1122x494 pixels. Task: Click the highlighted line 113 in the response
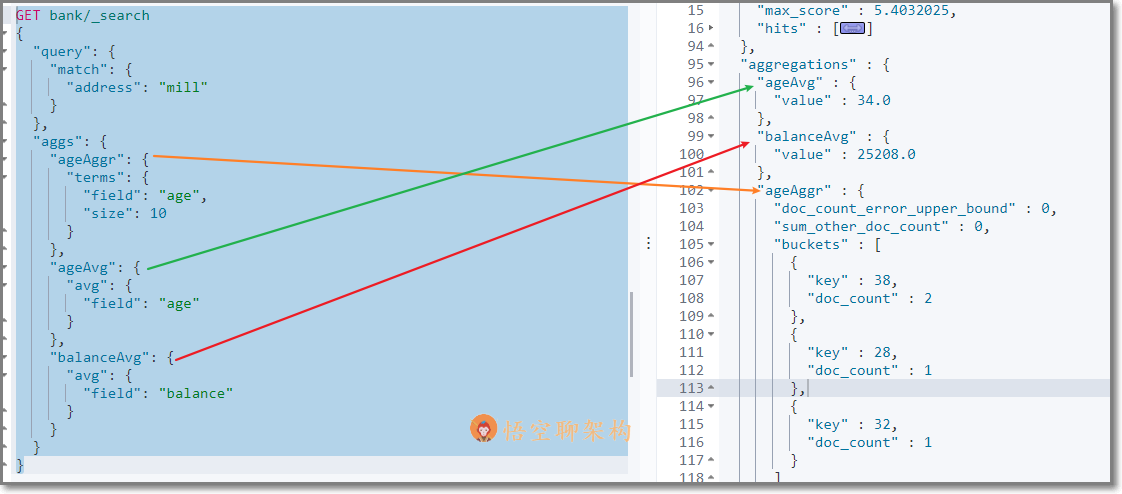[900, 389]
